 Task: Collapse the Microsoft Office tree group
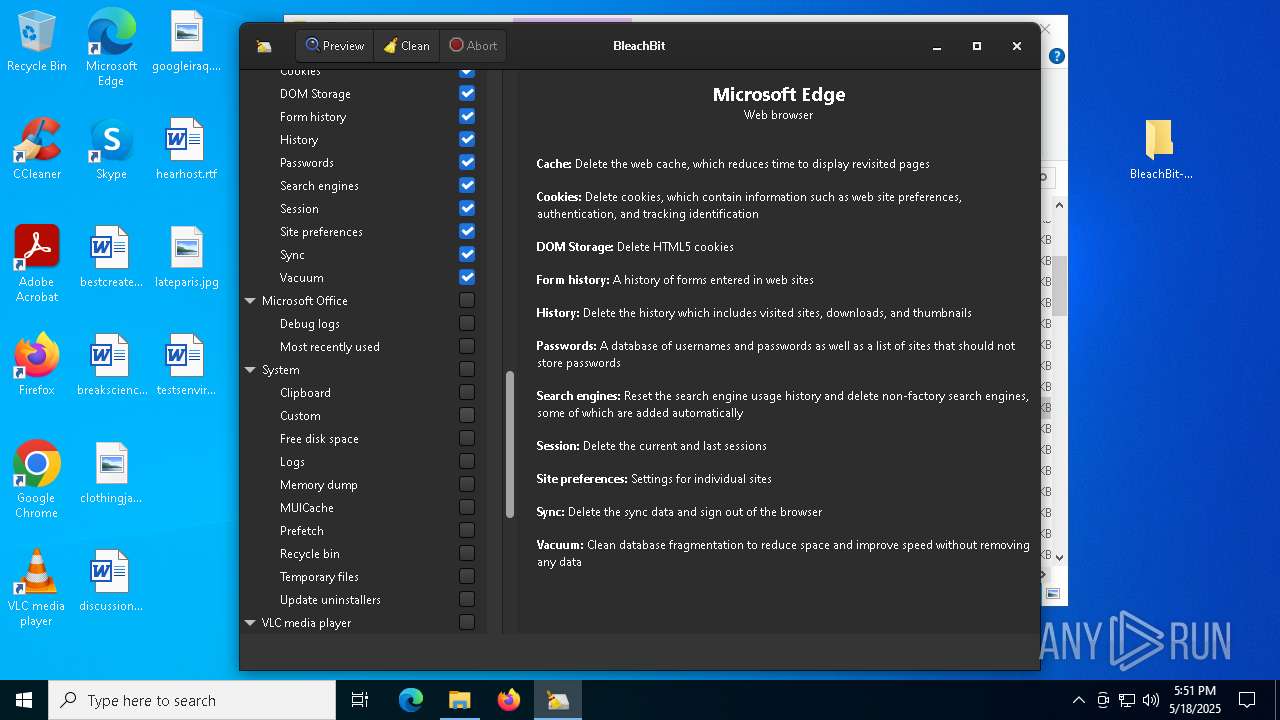pyautogui.click(x=250, y=301)
